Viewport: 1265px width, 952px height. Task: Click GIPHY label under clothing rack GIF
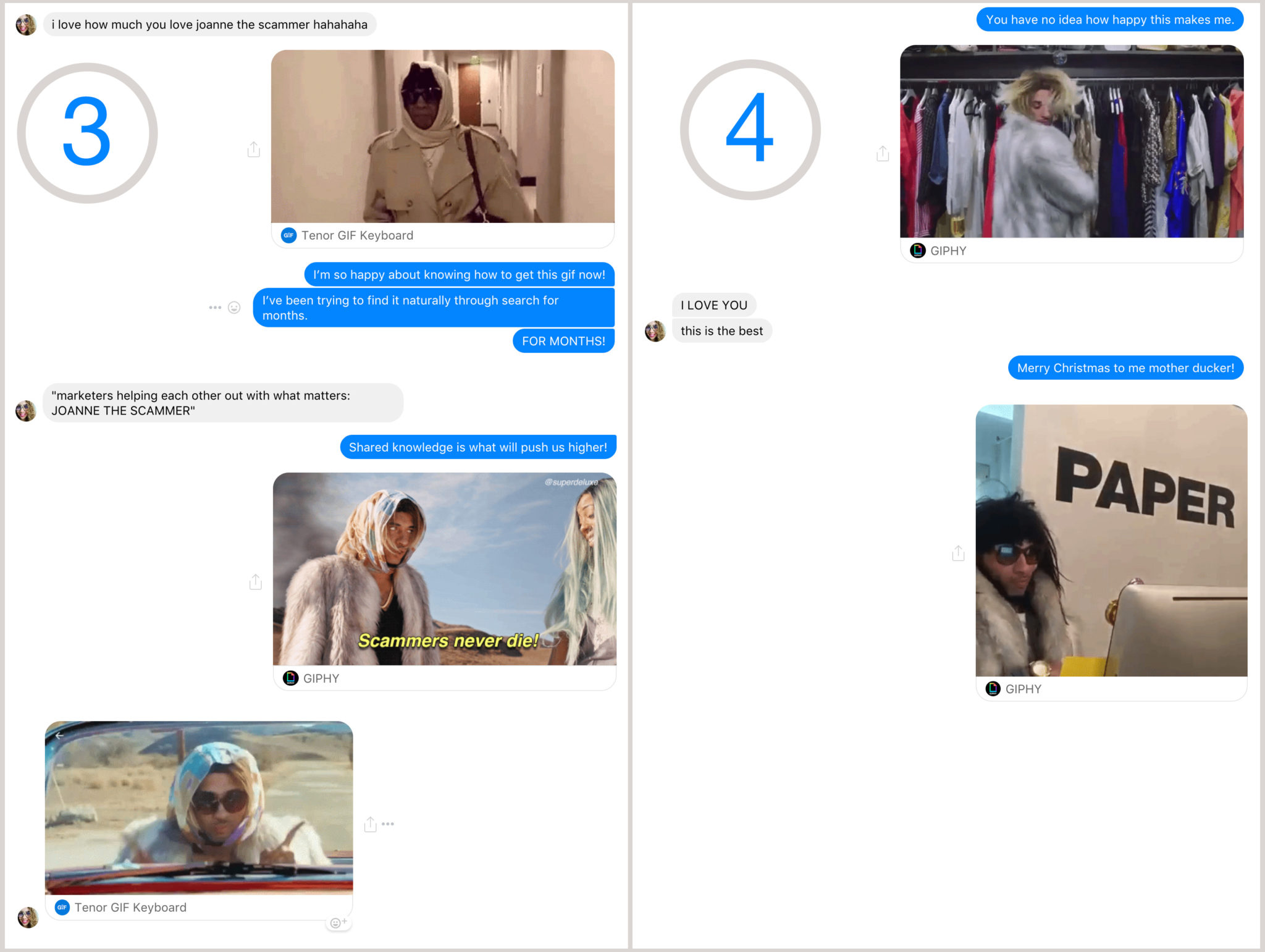coord(948,251)
